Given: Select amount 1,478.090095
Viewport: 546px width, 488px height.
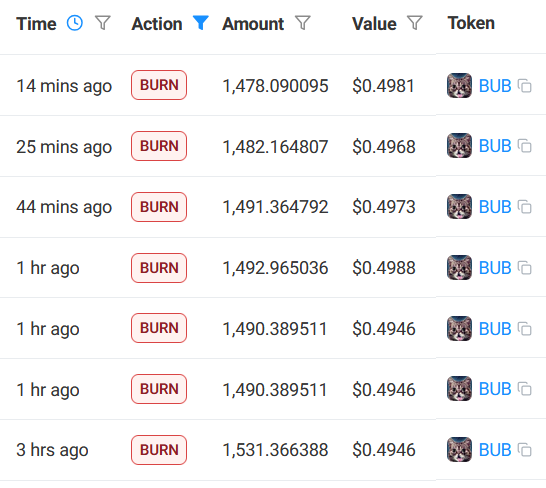Looking at the screenshot, I should pyautogui.click(x=275, y=86).
